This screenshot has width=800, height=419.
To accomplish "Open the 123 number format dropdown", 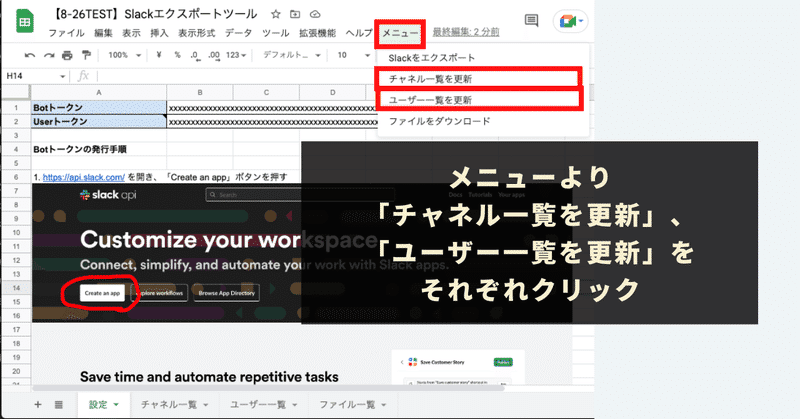I will click(236, 55).
